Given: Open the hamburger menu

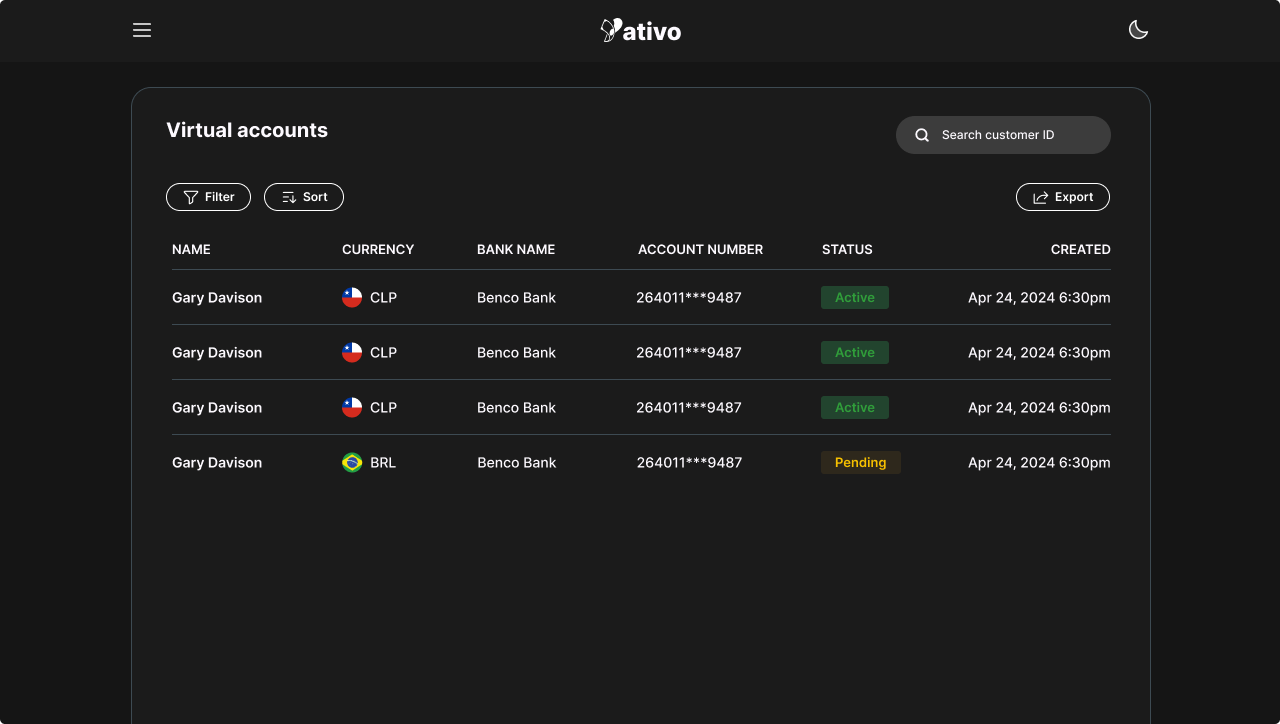Looking at the screenshot, I should click(142, 30).
